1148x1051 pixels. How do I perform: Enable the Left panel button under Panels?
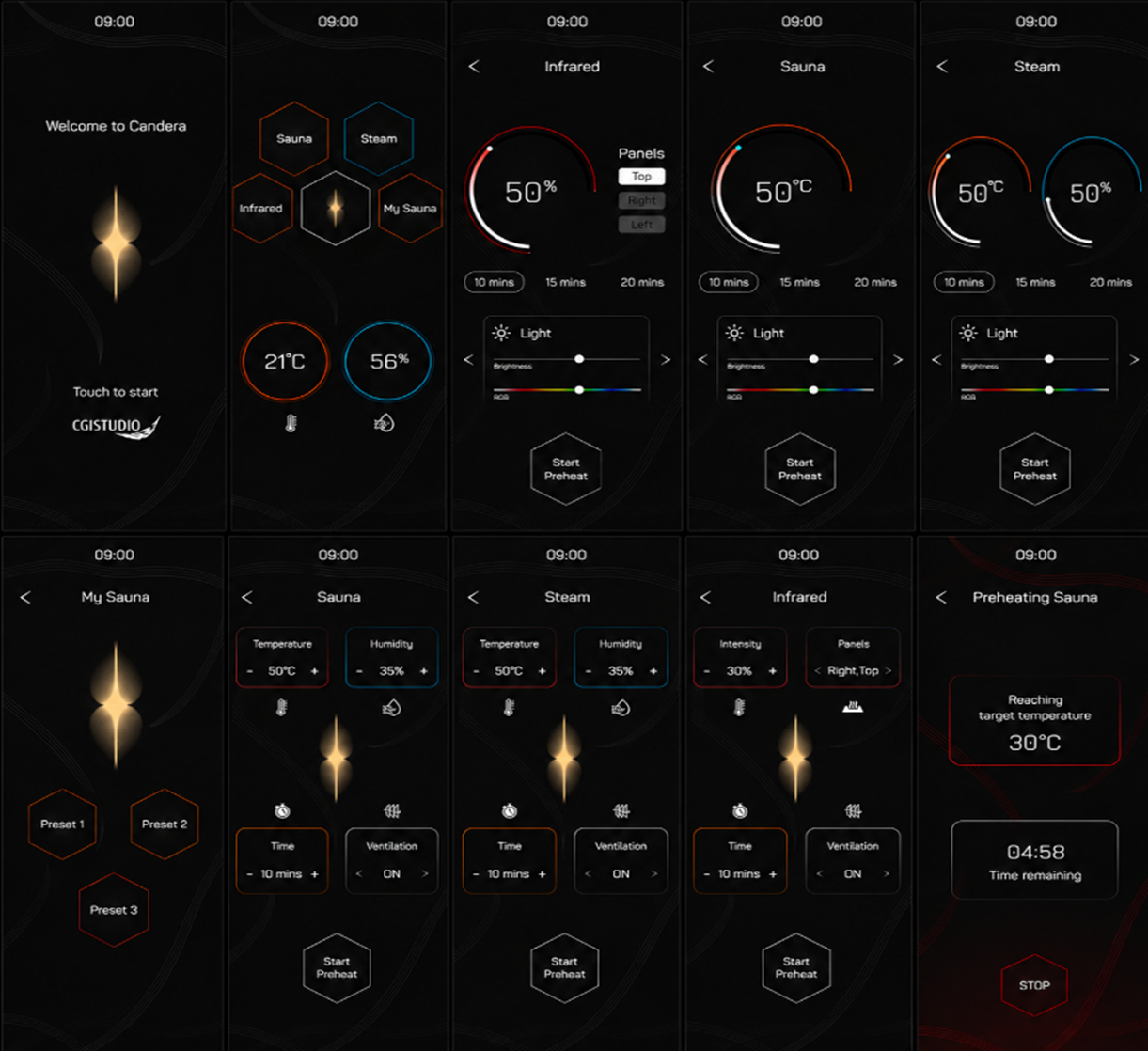click(641, 225)
